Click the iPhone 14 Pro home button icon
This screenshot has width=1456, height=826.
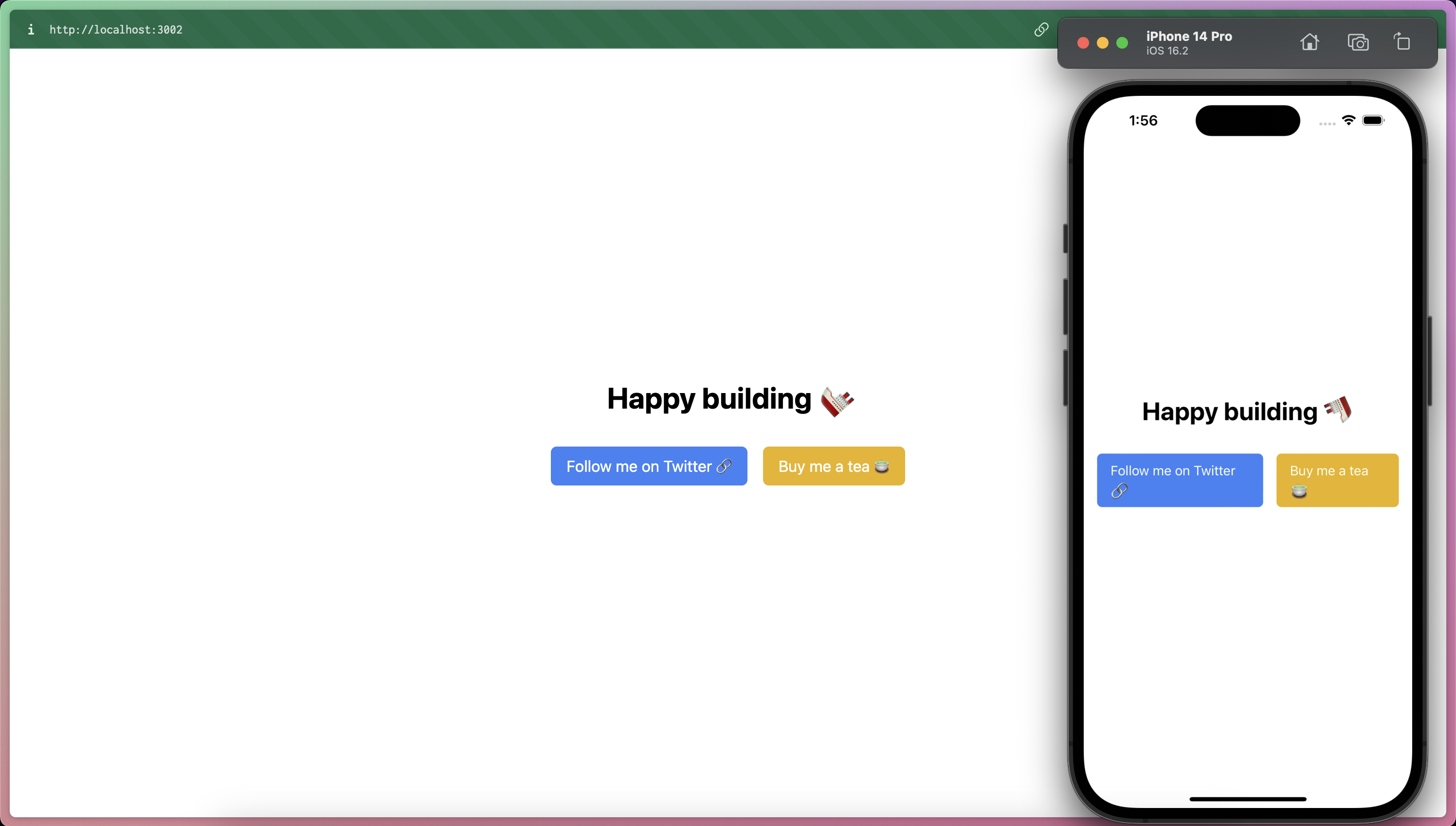pyautogui.click(x=1310, y=42)
